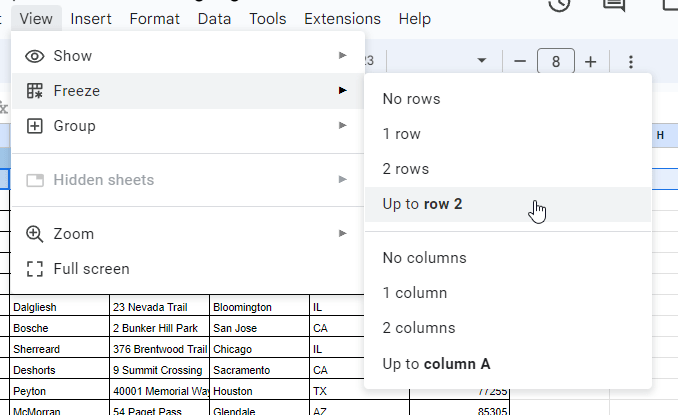Increase font size with plus button
The width and height of the screenshot is (678, 415).
(x=591, y=62)
